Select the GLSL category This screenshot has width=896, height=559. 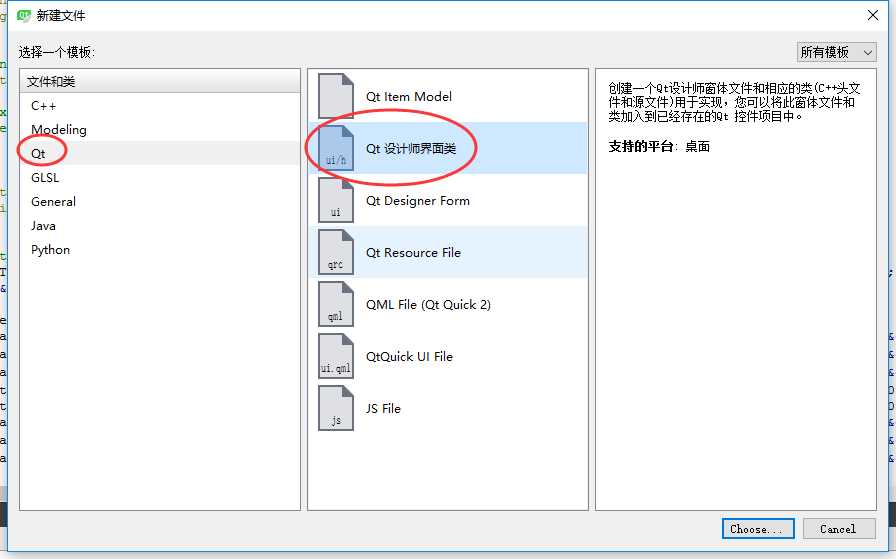pyautogui.click(x=159, y=177)
